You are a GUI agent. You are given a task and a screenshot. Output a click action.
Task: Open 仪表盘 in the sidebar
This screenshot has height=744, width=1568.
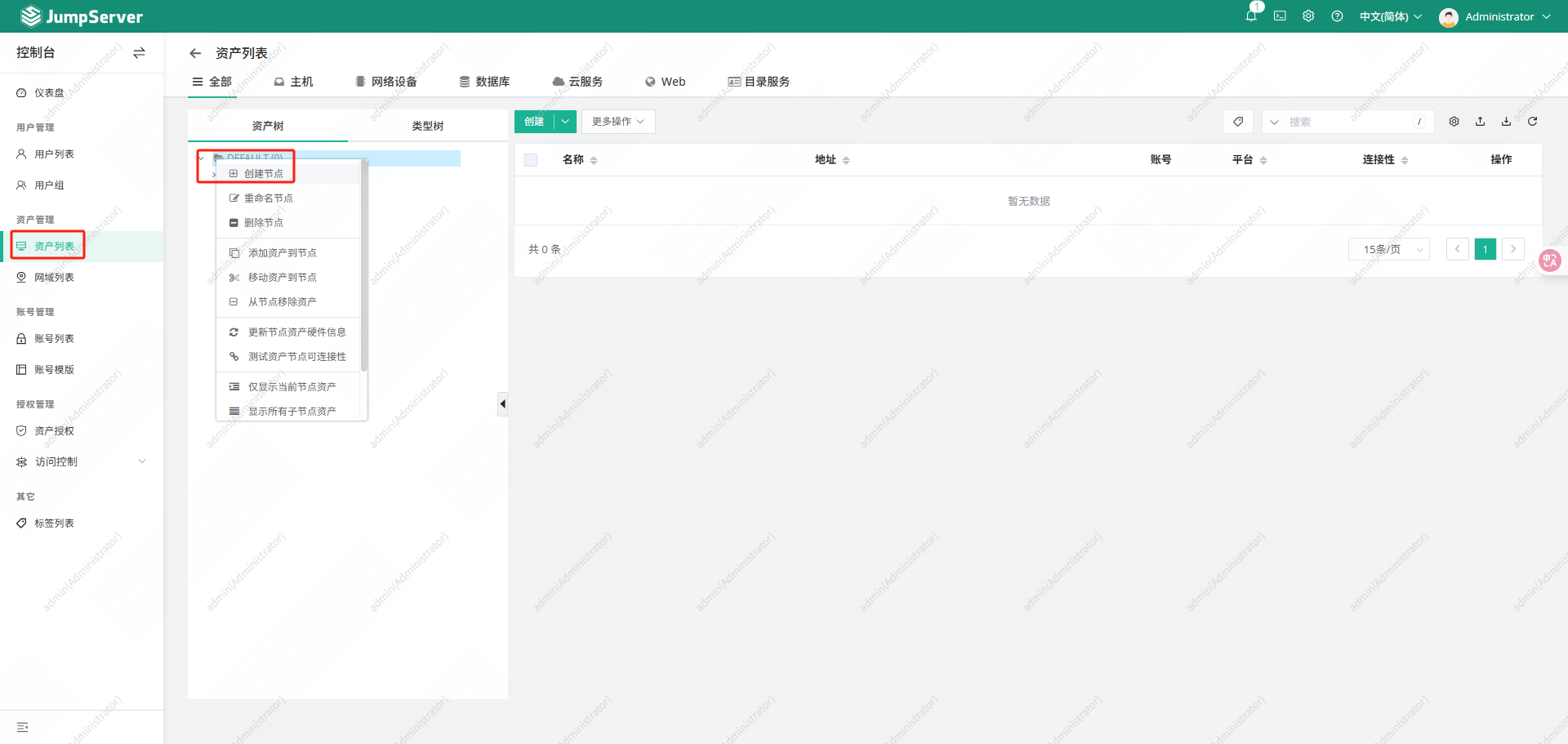click(x=82, y=93)
